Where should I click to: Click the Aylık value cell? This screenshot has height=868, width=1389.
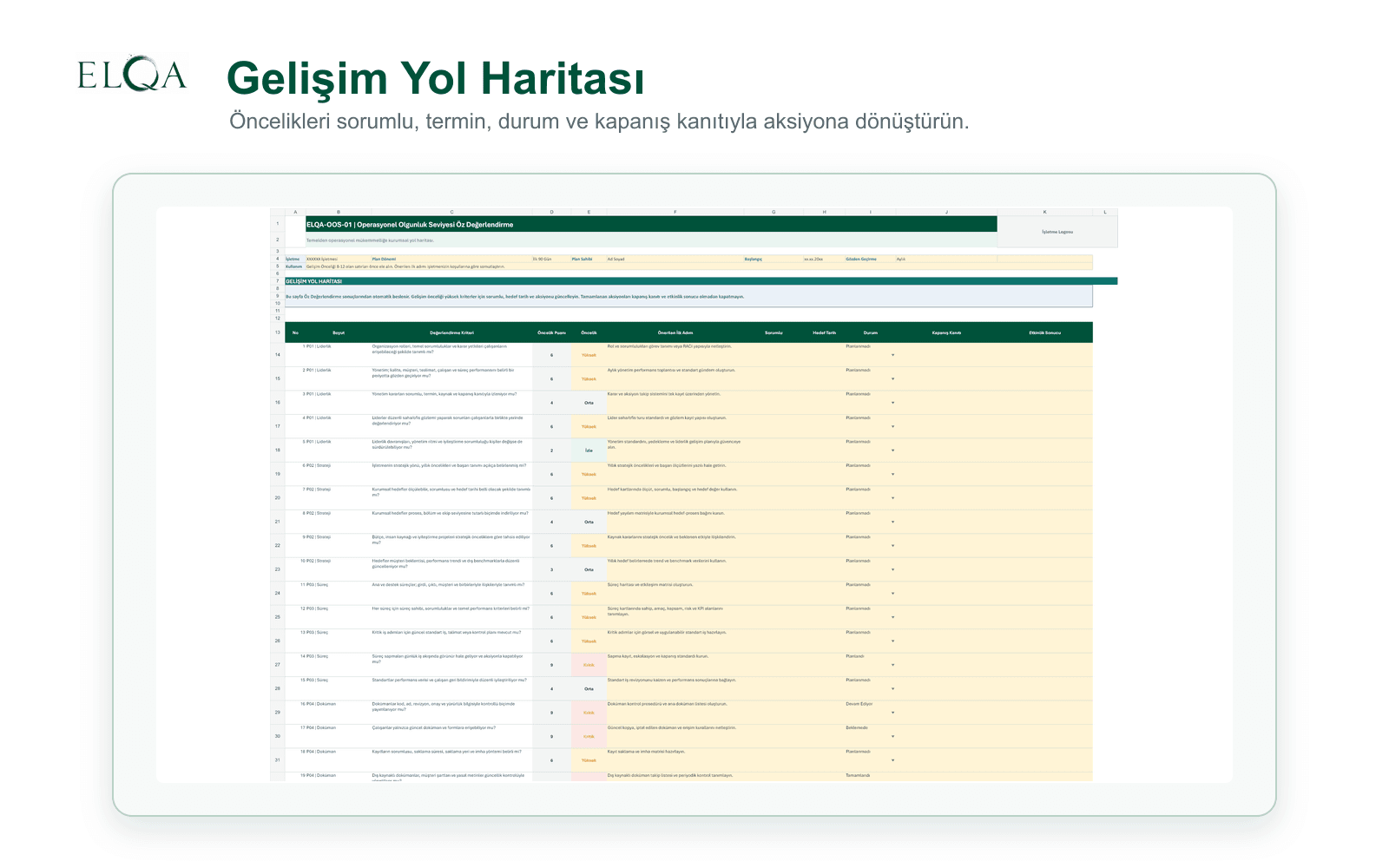(946, 259)
